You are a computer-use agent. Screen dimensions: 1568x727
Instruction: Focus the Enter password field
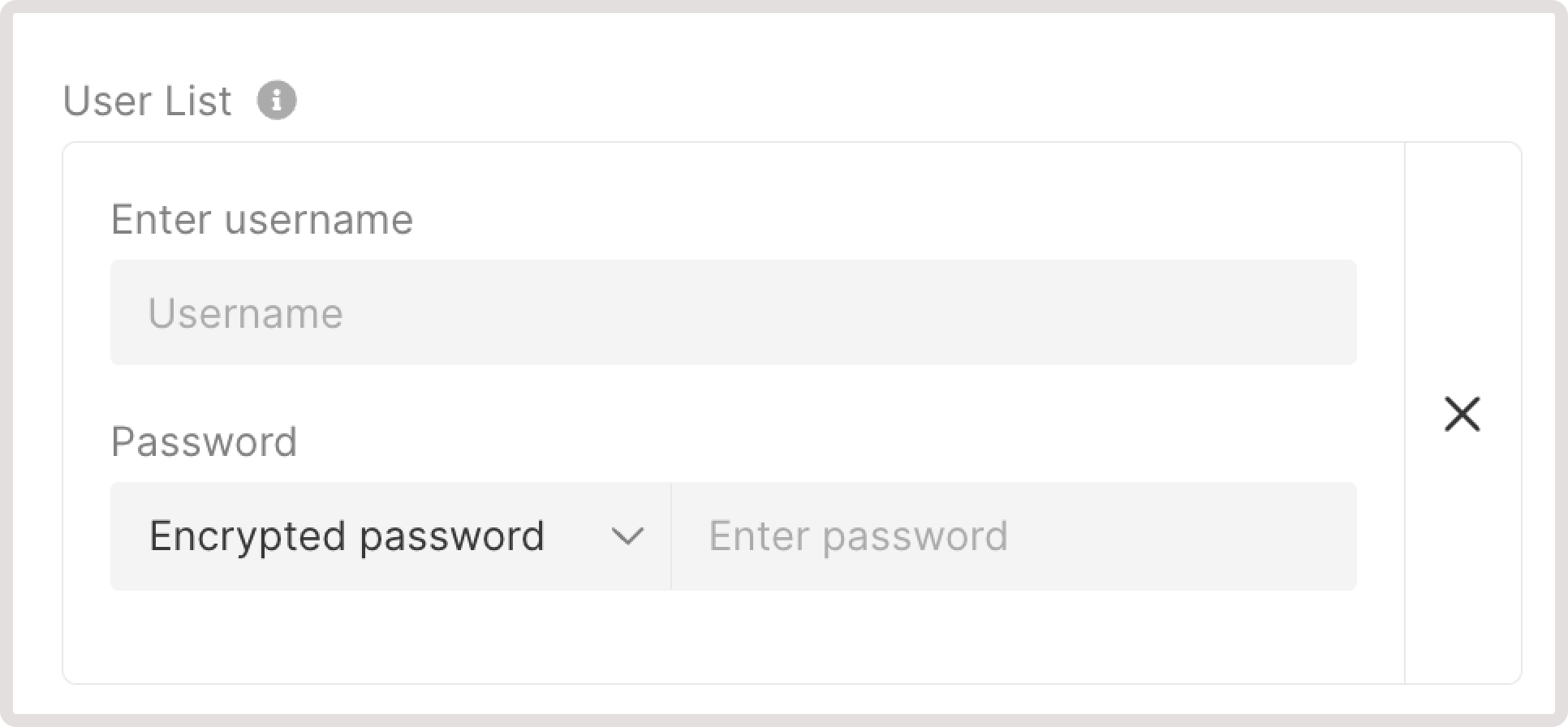point(1014,536)
